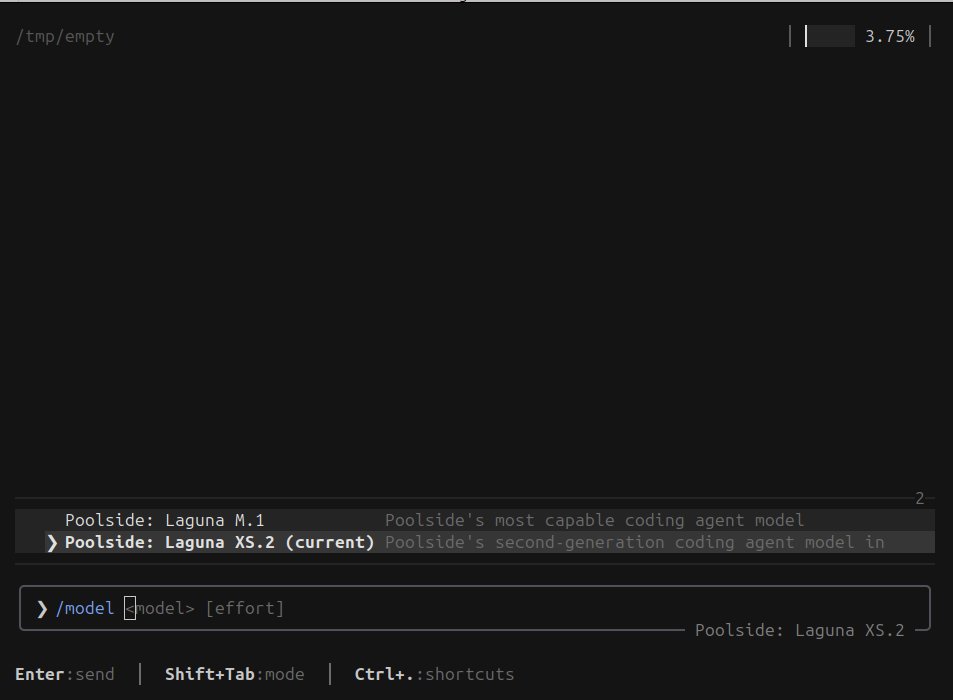The image size is (953, 700).
Task: Click the 3.75% usage value
Action: pos(890,36)
